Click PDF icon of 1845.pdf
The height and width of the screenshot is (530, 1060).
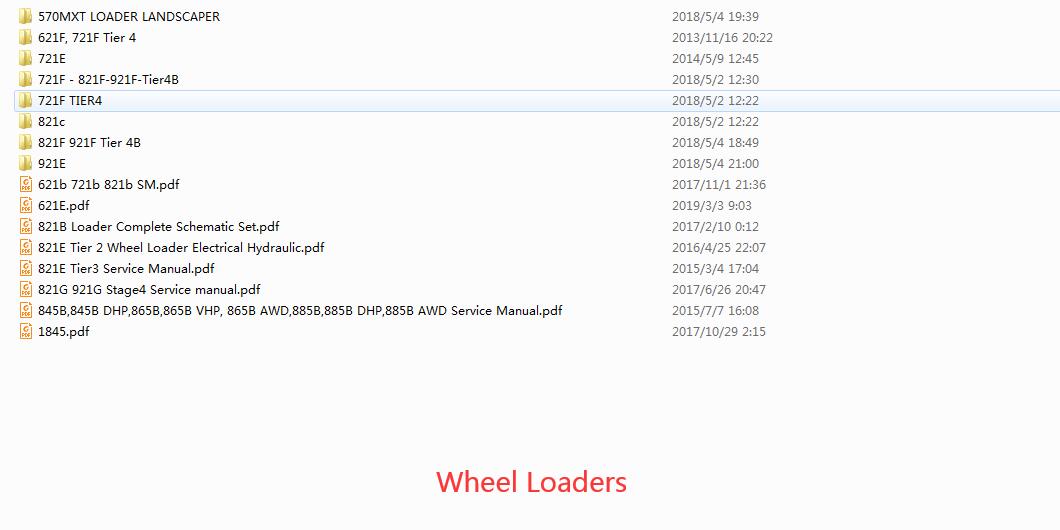[26, 331]
